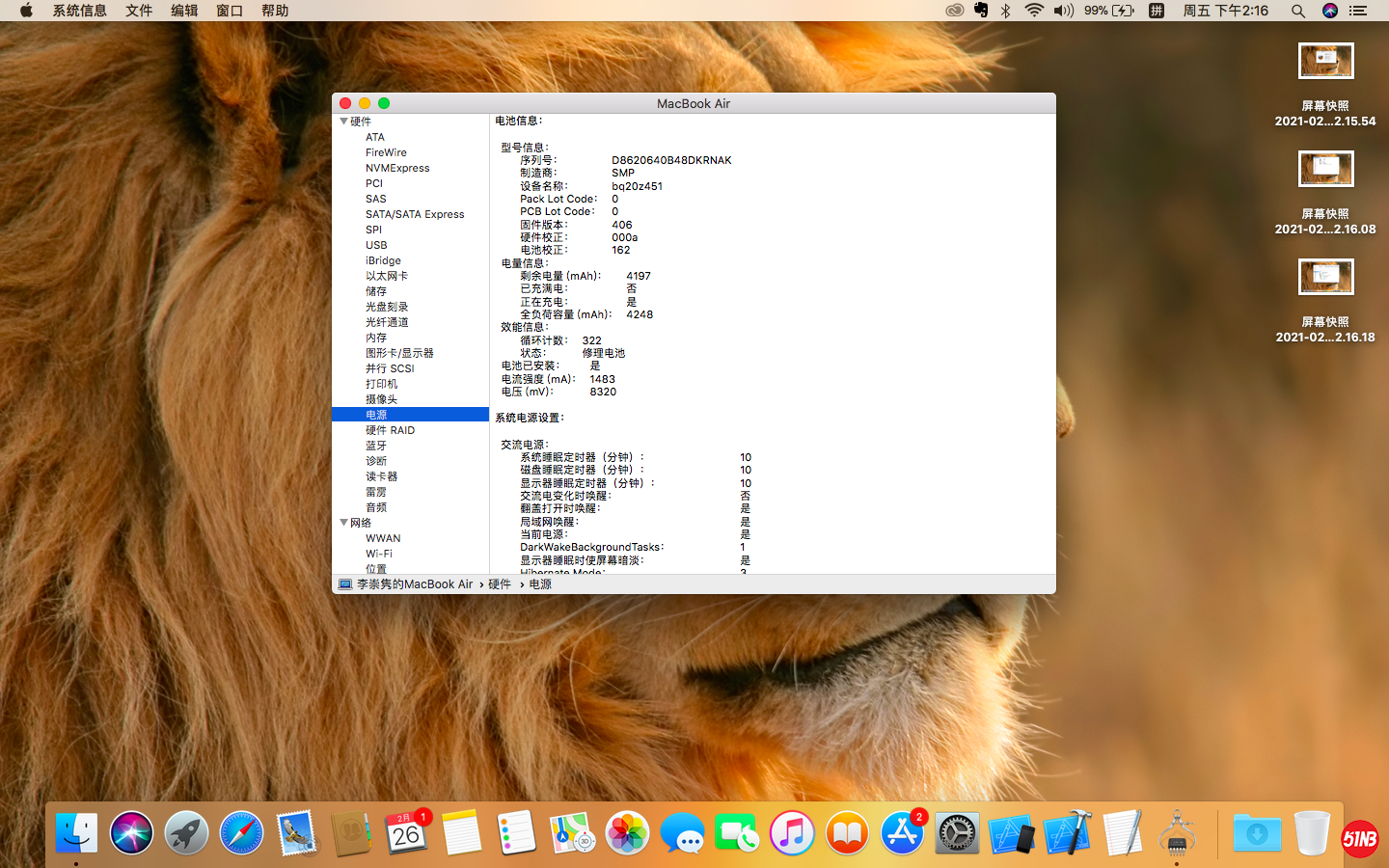1389x868 pixels.
Task: Open volume control in menu bar
Action: (1064, 11)
